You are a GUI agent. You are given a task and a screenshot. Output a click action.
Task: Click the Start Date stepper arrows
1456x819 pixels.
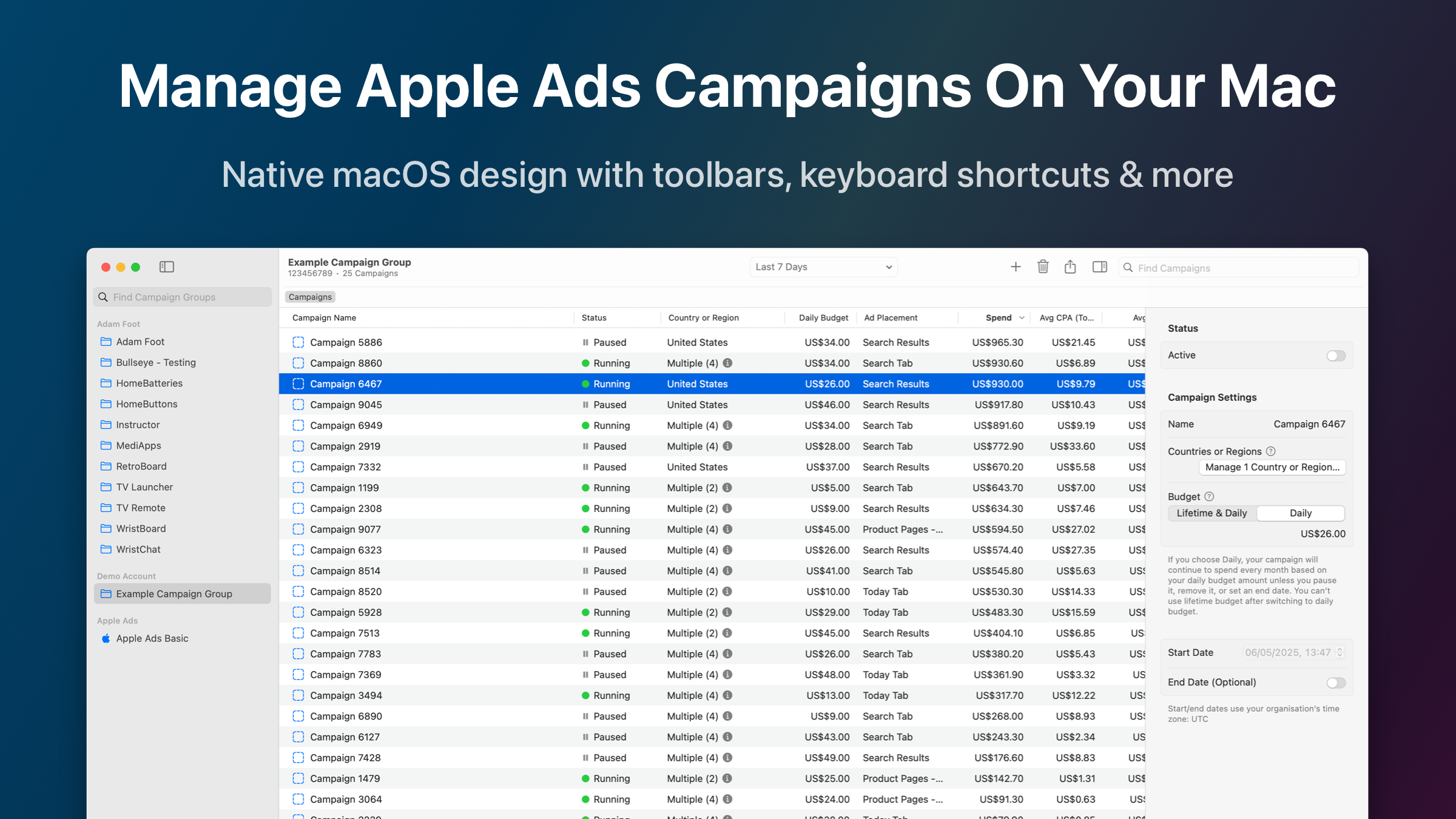click(1341, 653)
